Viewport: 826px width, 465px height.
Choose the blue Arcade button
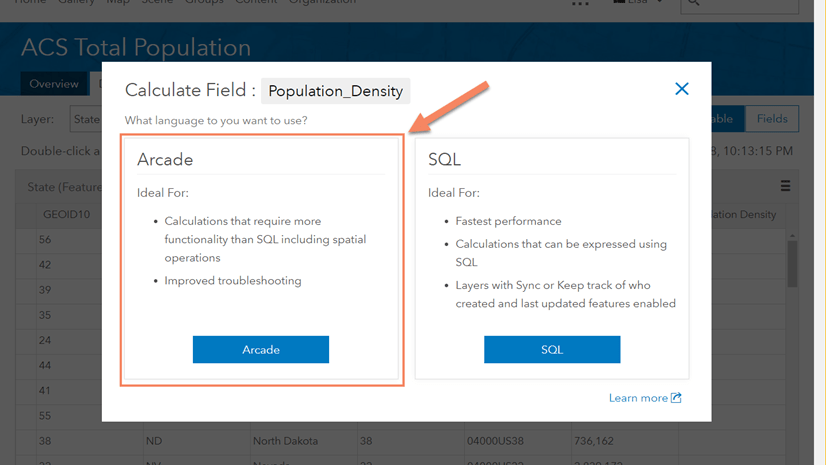coord(261,349)
